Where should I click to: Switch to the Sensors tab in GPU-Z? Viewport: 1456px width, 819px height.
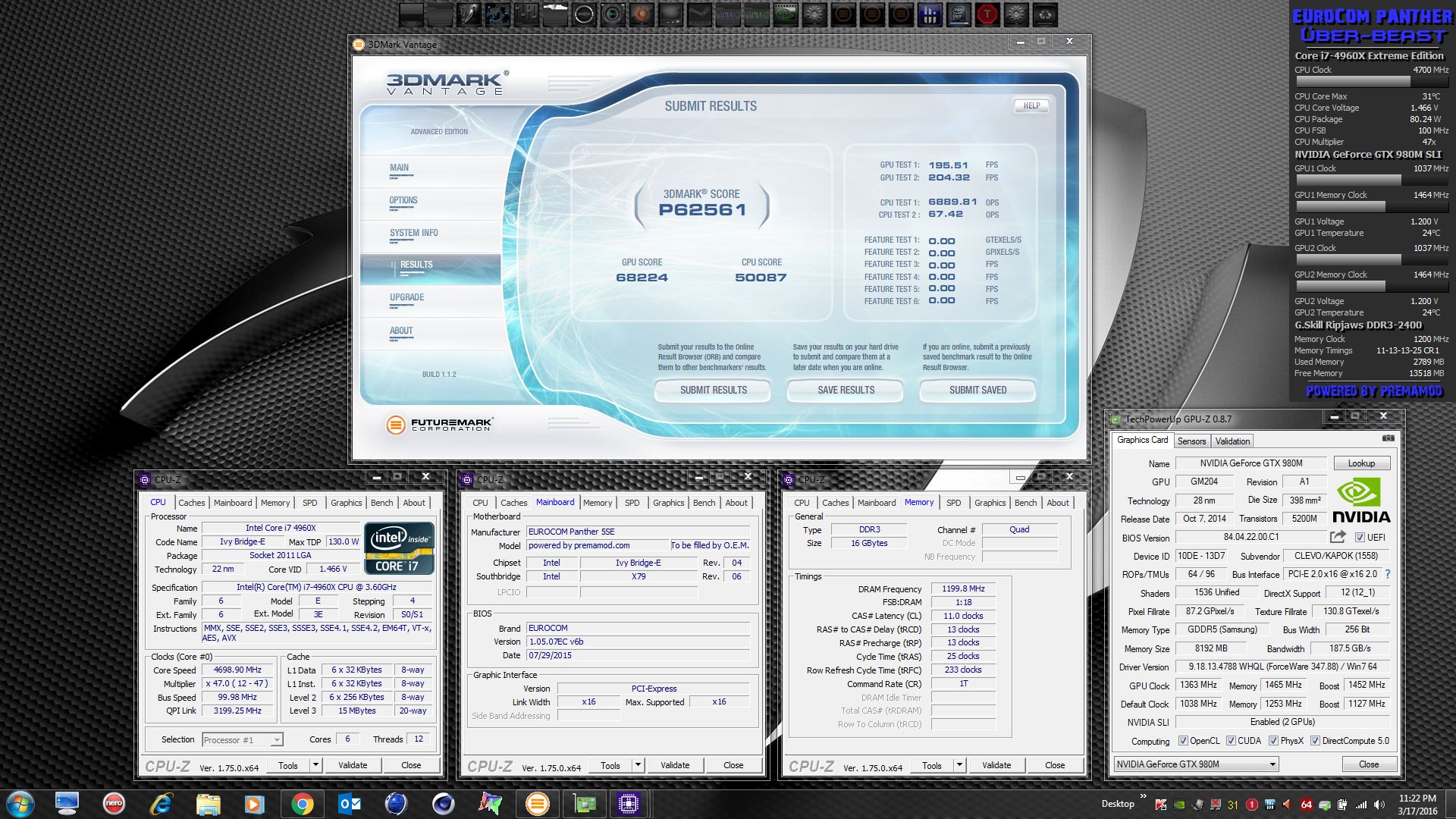1191,441
